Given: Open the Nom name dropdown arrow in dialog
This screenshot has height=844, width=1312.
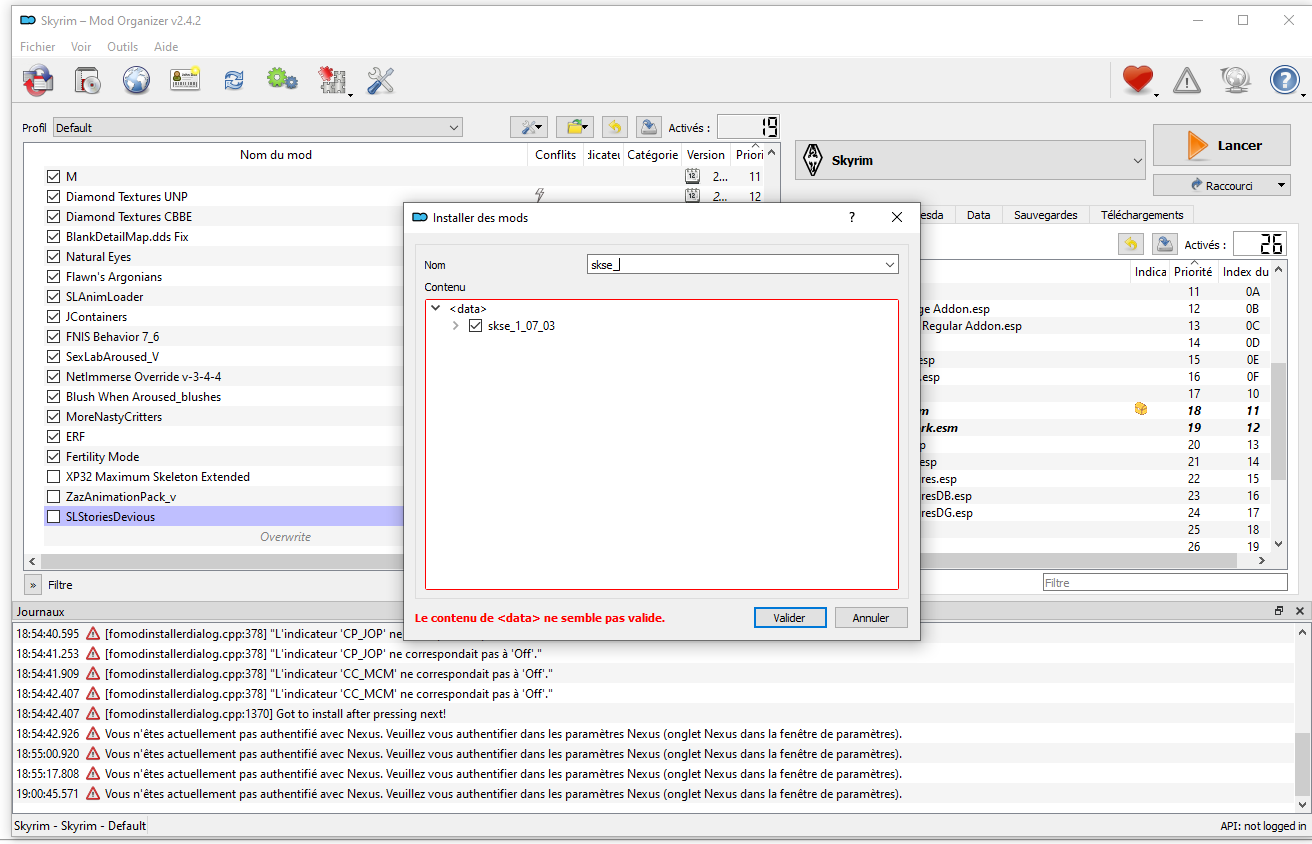Looking at the screenshot, I should 890,264.
